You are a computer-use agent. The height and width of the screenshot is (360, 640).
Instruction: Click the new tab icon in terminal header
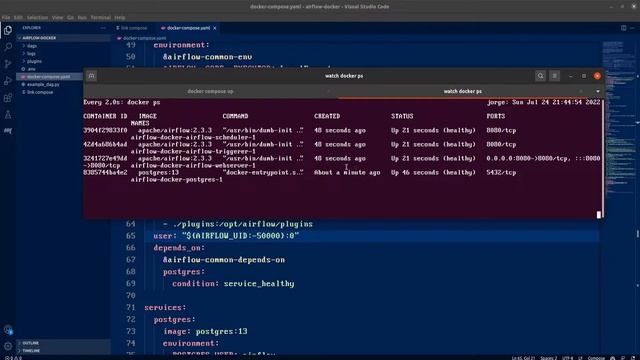tap(91, 76)
